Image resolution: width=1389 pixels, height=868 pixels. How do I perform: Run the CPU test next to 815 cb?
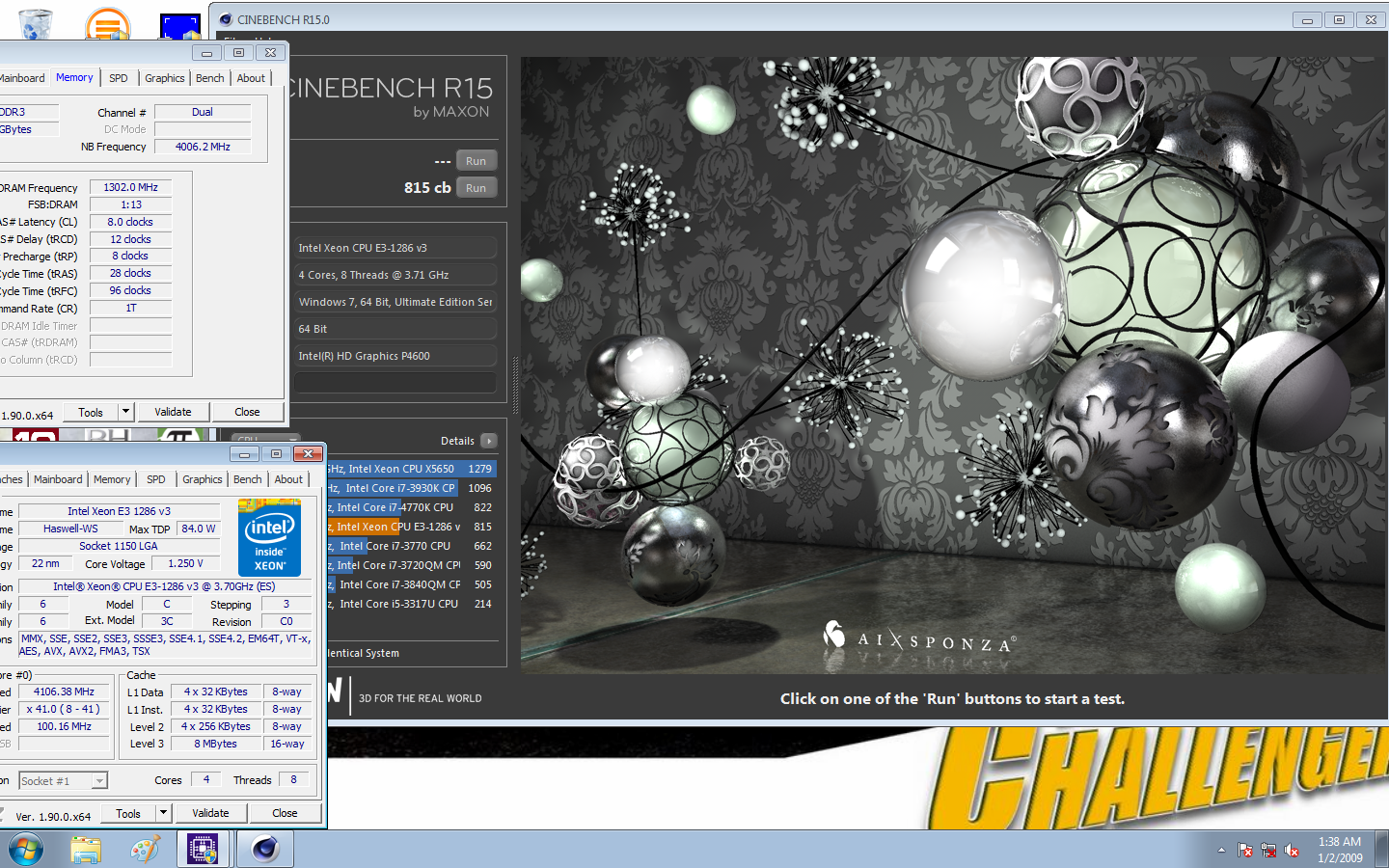click(x=477, y=188)
